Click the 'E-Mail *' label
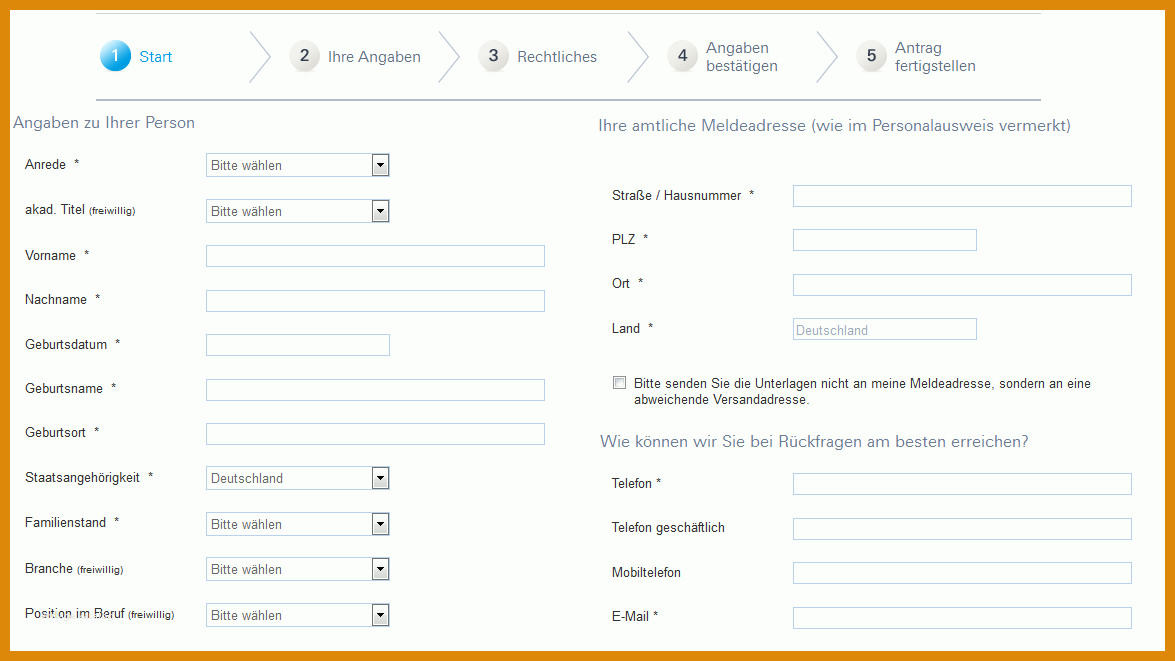Screen dimensions: 1175x661 click(x=635, y=616)
